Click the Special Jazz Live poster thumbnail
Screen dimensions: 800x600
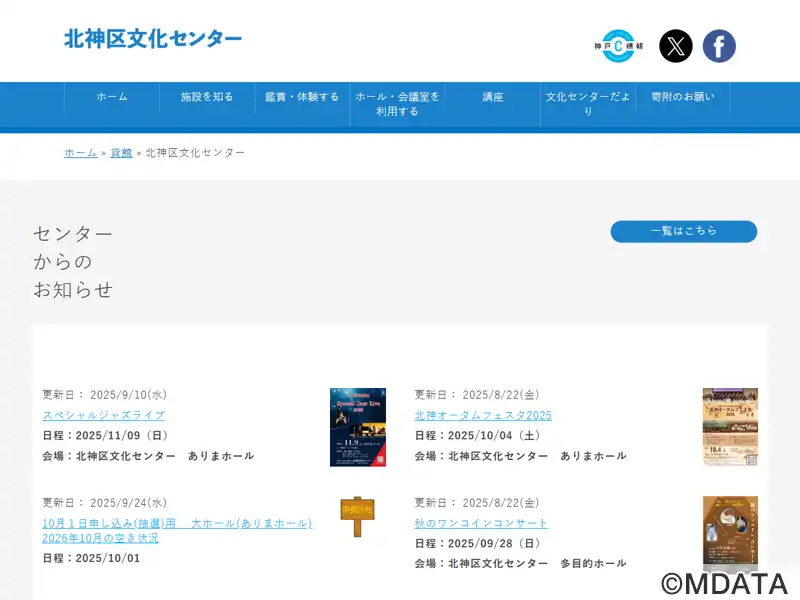(x=358, y=427)
